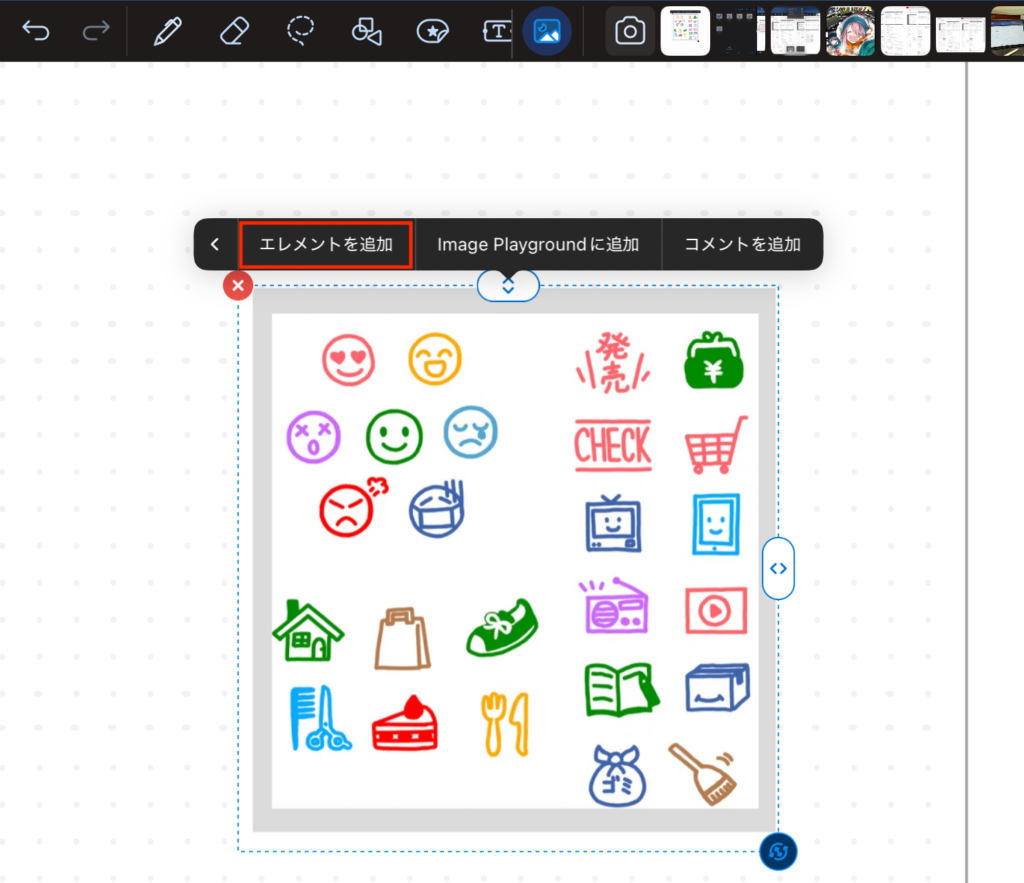Click the undo arrow in the toolbar
The height and width of the screenshot is (883, 1024).
[36, 32]
